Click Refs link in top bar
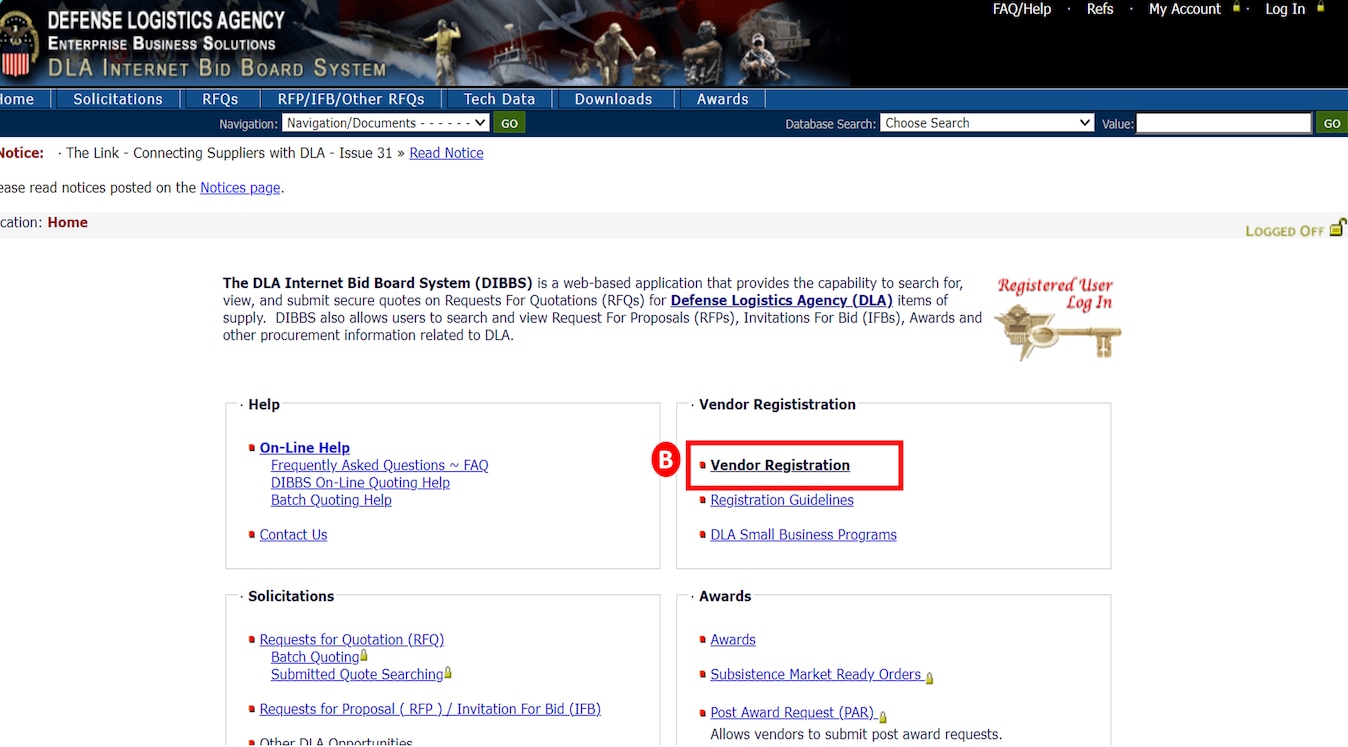Viewport: 1348px width, 747px height. [x=1100, y=9]
